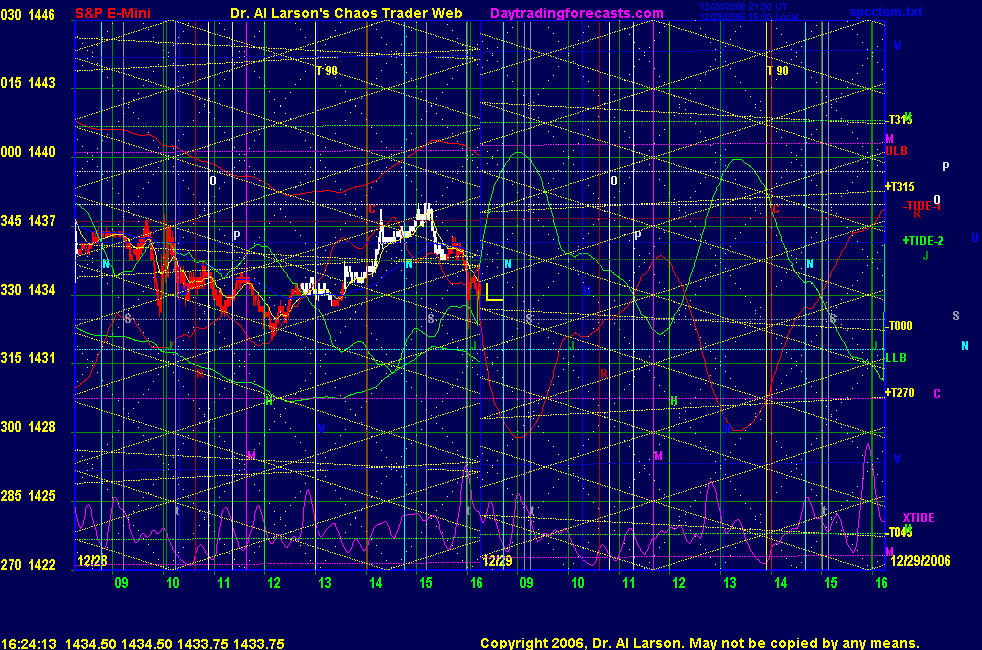Click the '300 1428' price axis label
The height and width of the screenshot is (650, 982).
click(x=28, y=426)
